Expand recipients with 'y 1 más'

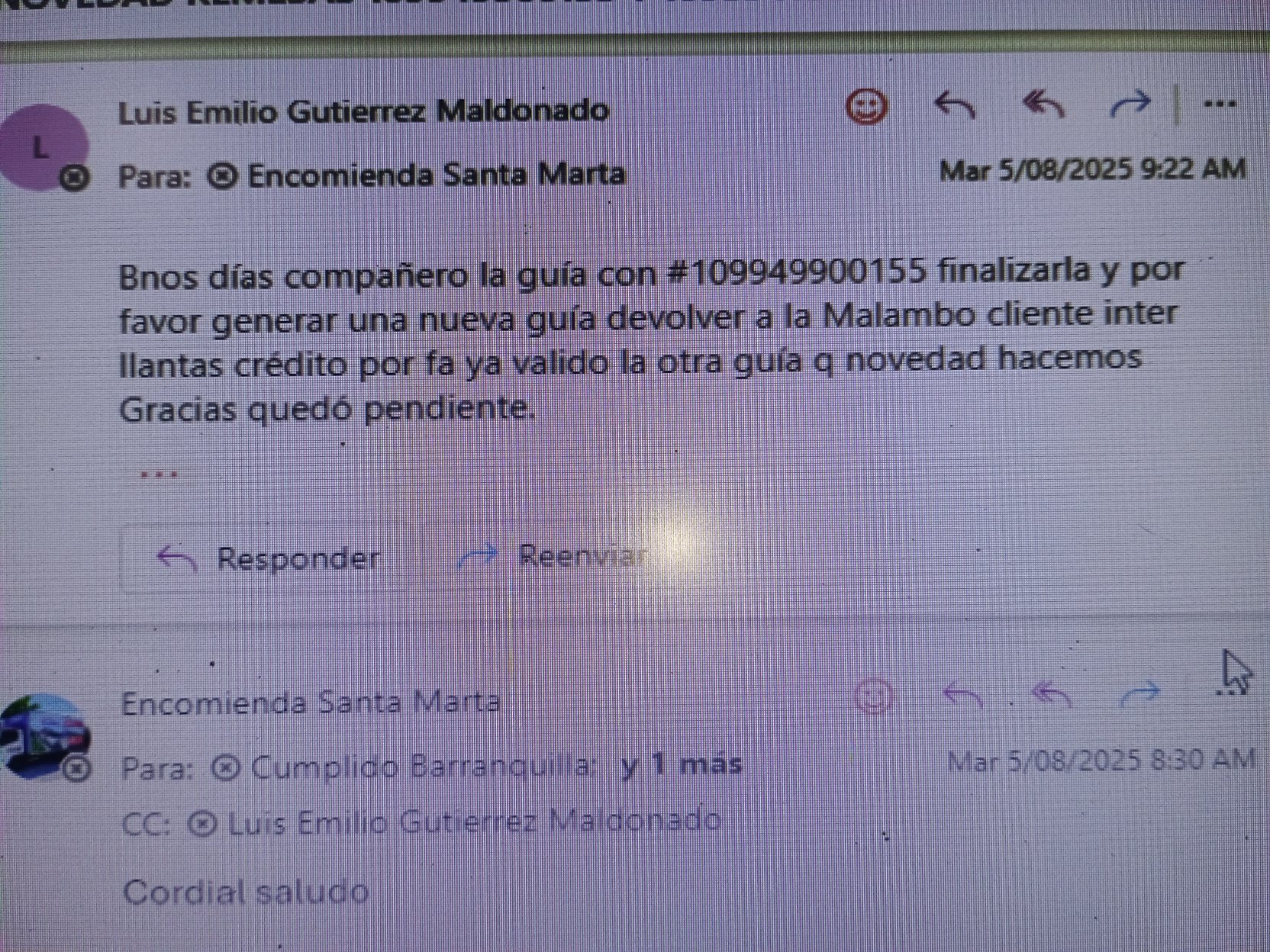682,764
